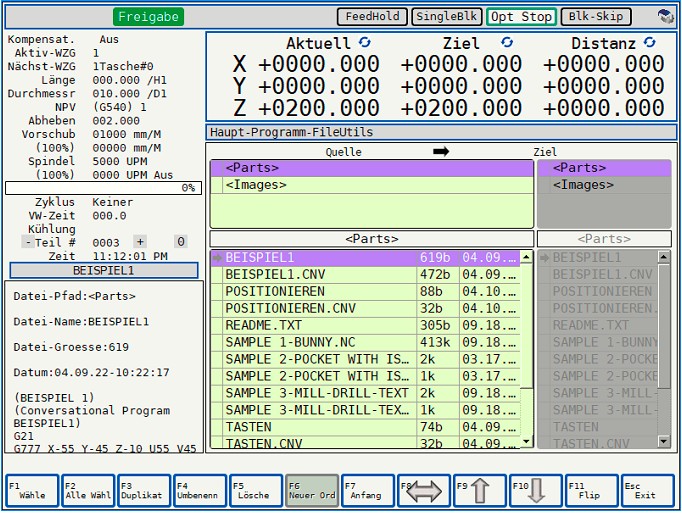Click Vorschub value 01000 mm/M

click(x=127, y=134)
